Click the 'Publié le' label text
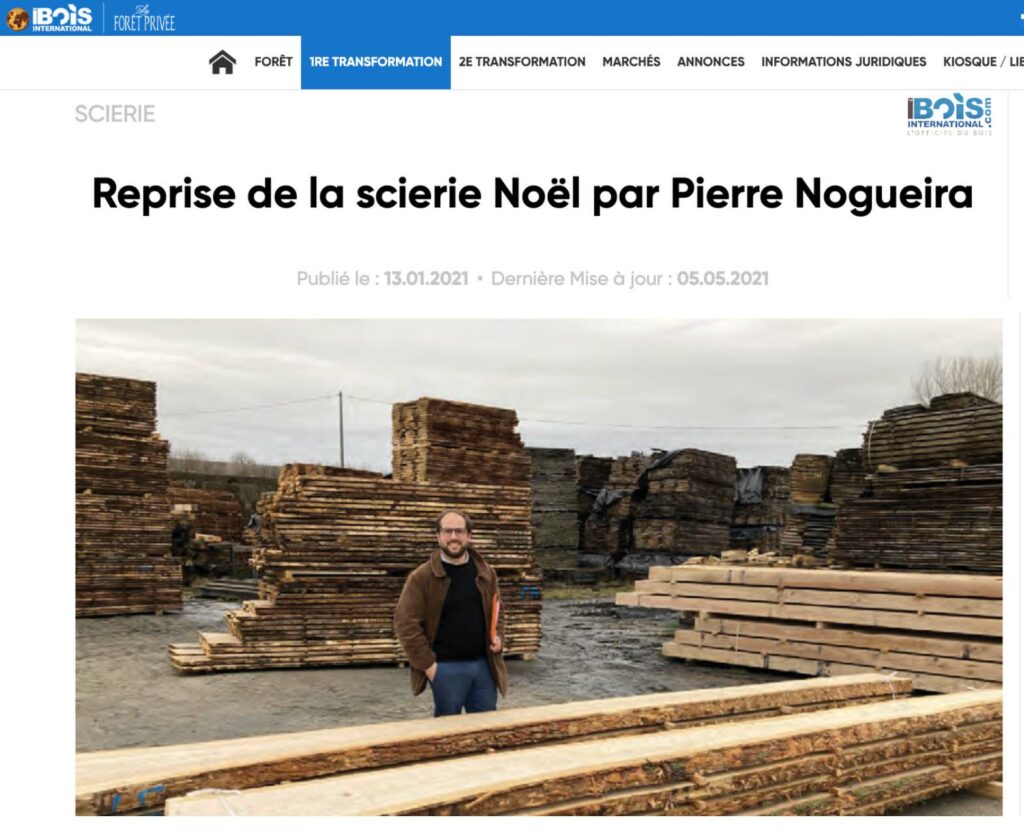The height and width of the screenshot is (839, 1024). (x=338, y=279)
